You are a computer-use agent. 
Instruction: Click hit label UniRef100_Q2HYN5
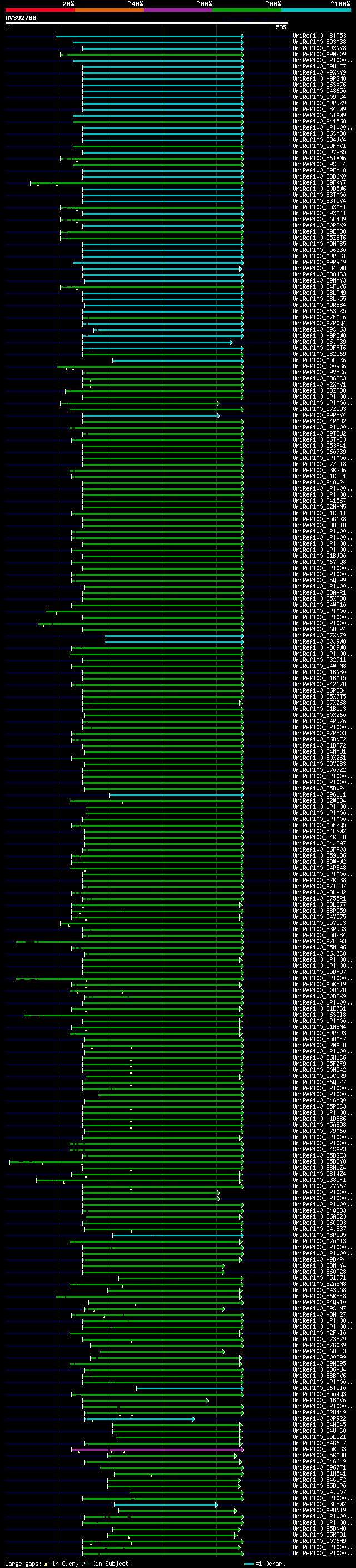[319, 507]
